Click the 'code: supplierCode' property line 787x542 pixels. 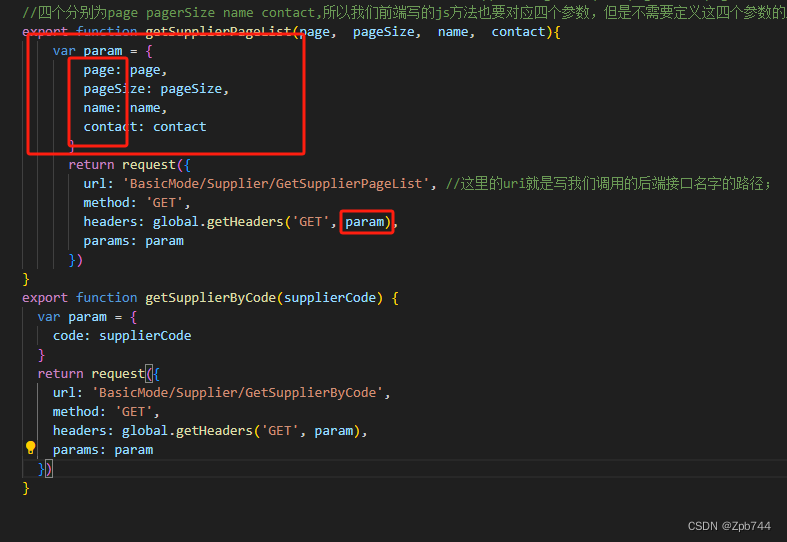pyautogui.click(x=122, y=336)
